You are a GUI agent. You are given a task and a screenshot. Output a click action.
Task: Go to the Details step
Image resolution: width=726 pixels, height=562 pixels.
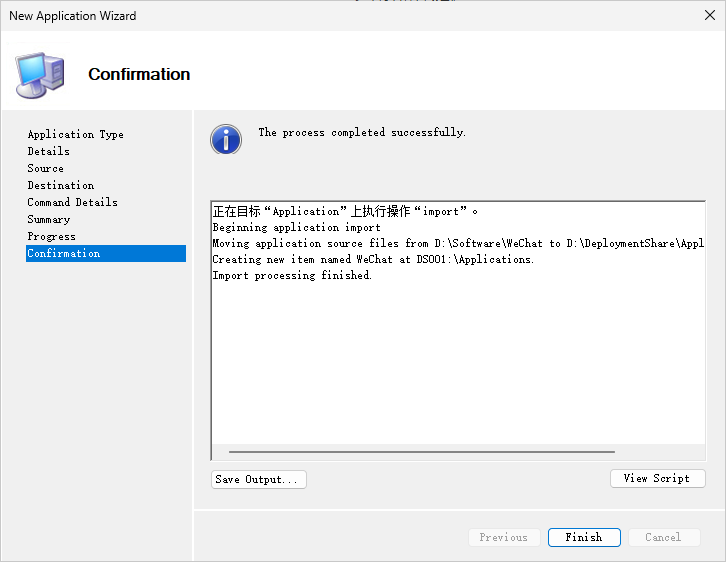pos(49,151)
